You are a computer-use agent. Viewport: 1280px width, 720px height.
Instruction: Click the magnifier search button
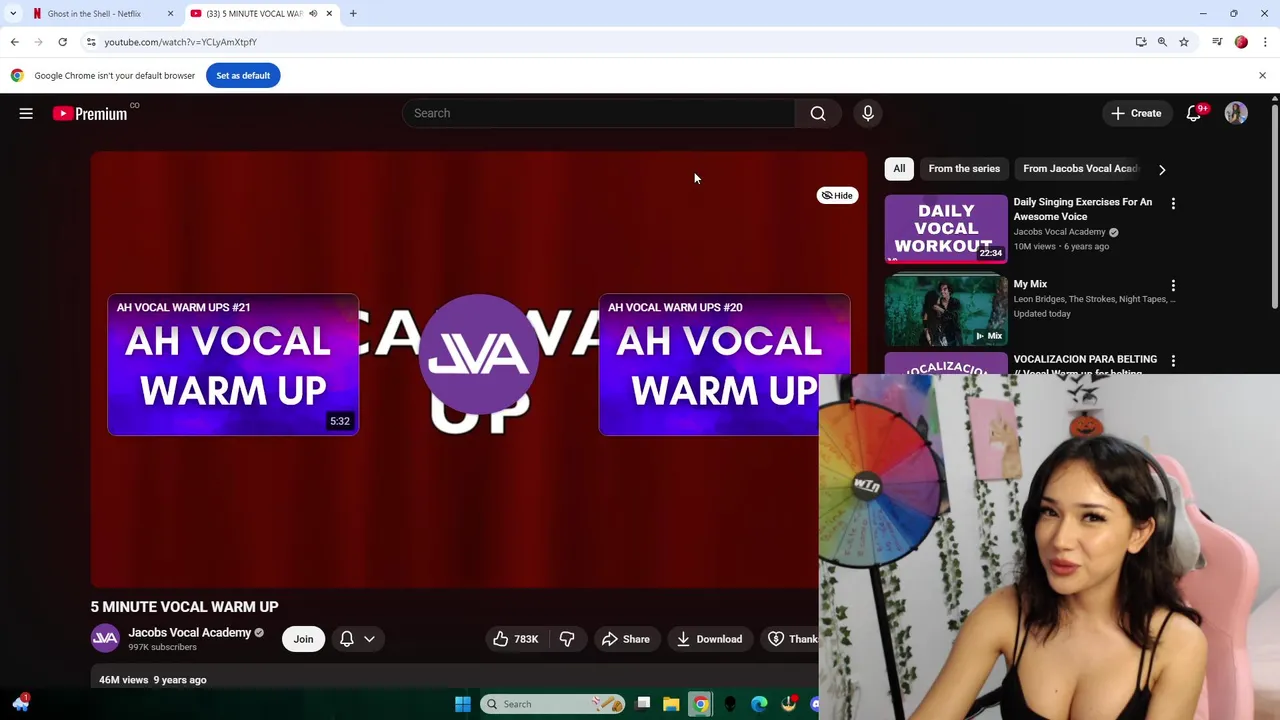tap(818, 113)
